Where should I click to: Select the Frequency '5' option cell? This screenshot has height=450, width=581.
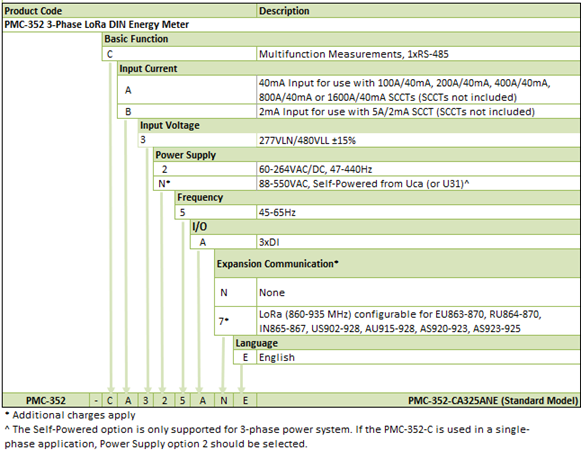point(216,212)
